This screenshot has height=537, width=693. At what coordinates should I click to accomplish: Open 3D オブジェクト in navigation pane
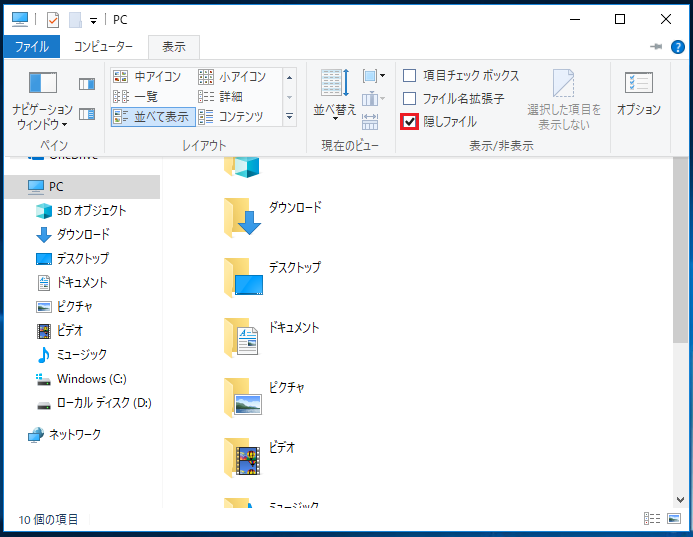click(x=91, y=210)
